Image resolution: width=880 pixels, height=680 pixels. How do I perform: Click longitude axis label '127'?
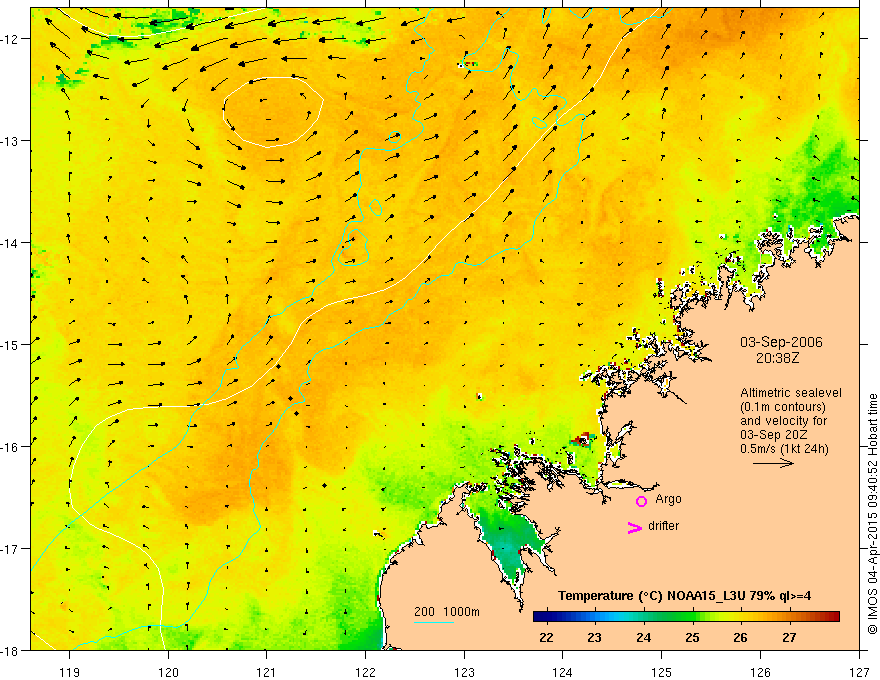[x=859, y=672]
